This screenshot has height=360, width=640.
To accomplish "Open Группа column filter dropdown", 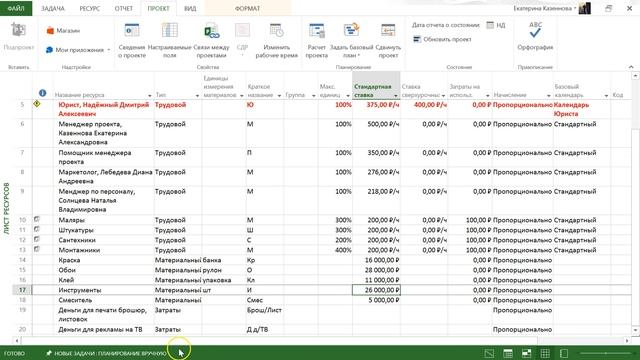I will tap(313, 96).
